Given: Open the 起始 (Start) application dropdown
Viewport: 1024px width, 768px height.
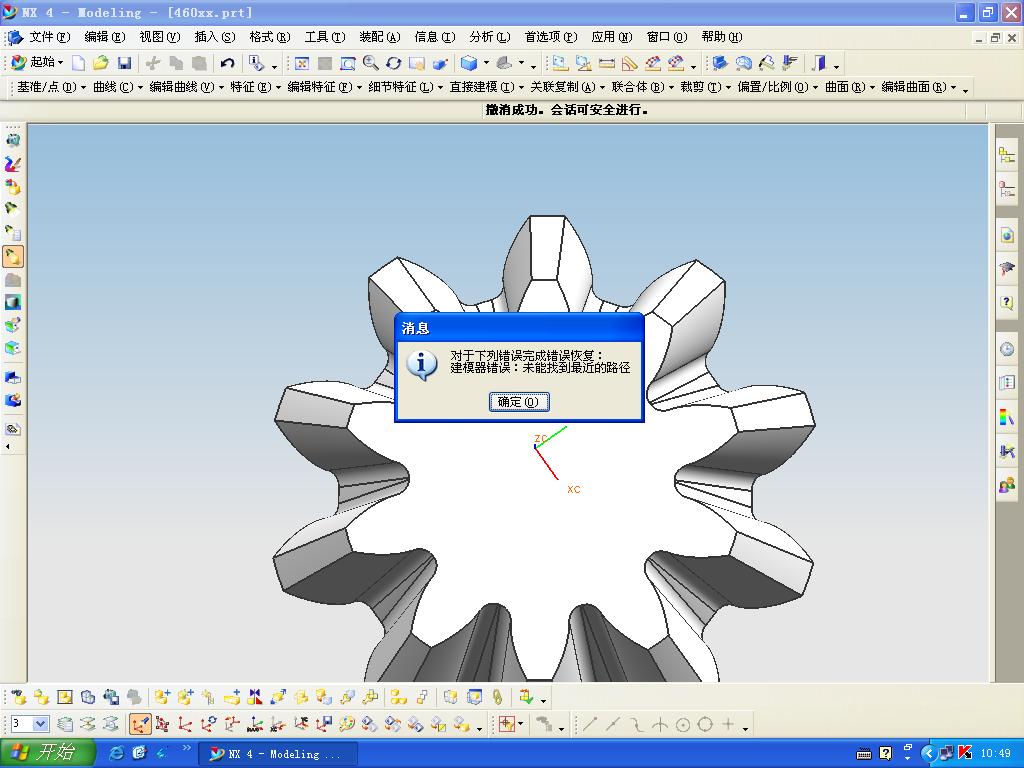Looking at the screenshot, I should point(38,63).
